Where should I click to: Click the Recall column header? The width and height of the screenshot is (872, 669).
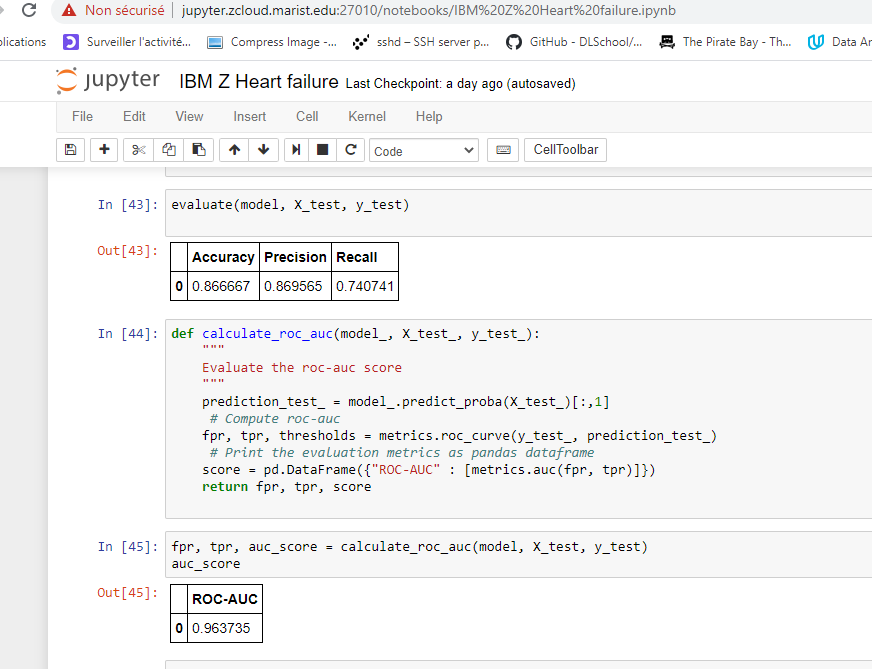click(365, 257)
